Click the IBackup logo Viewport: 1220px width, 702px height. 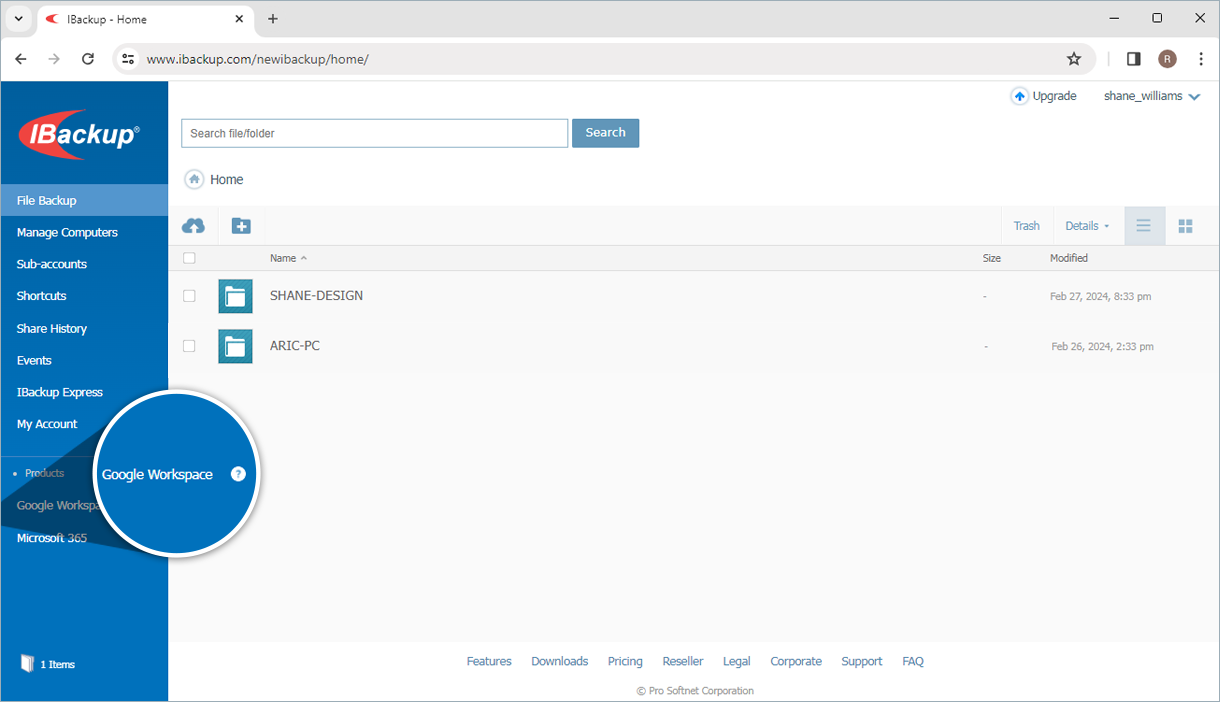[x=81, y=134]
